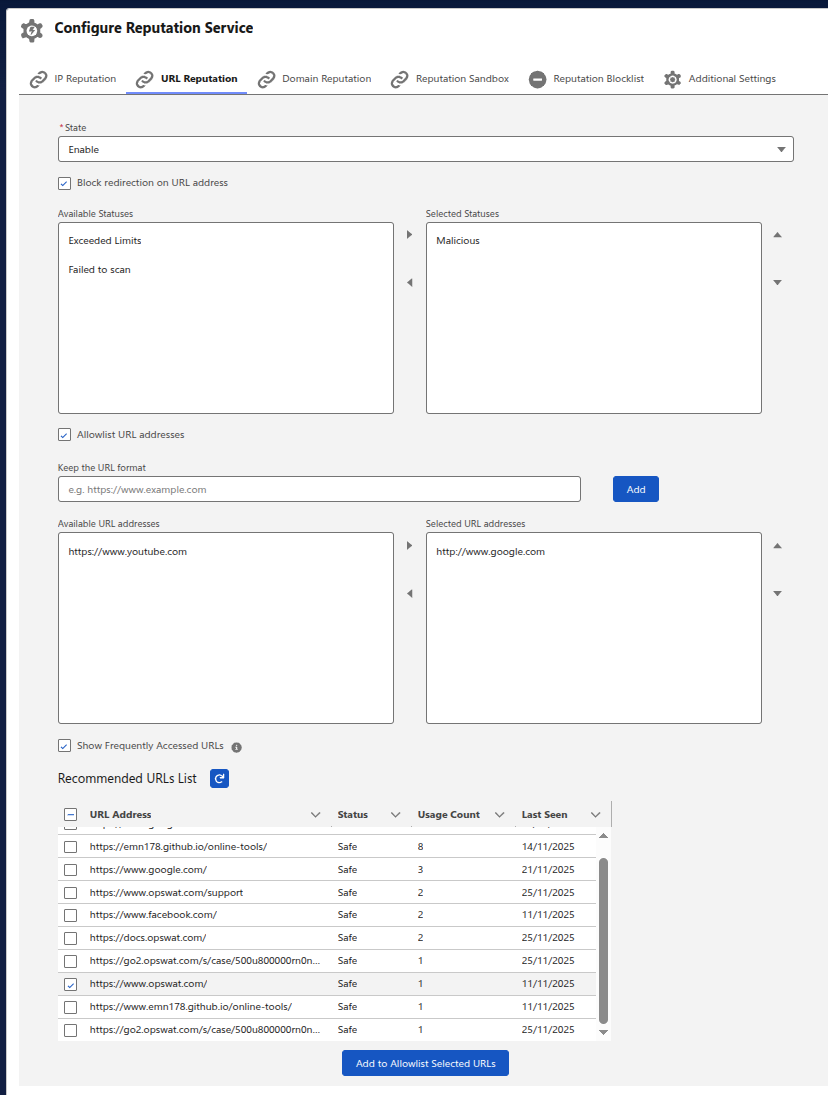Move selected status up in order
The image size is (828, 1095).
pyautogui.click(x=777, y=235)
